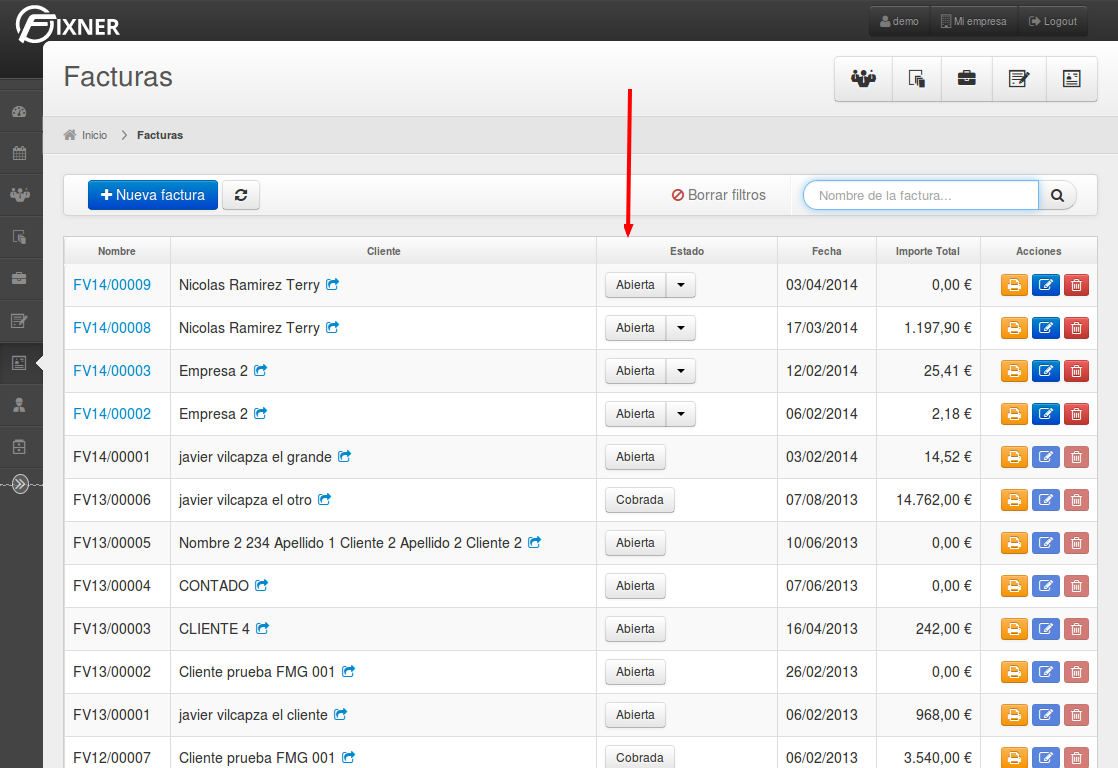Open the clients group icon in sidebar
This screenshot has width=1118, height=768.
(x=19, y=194)
